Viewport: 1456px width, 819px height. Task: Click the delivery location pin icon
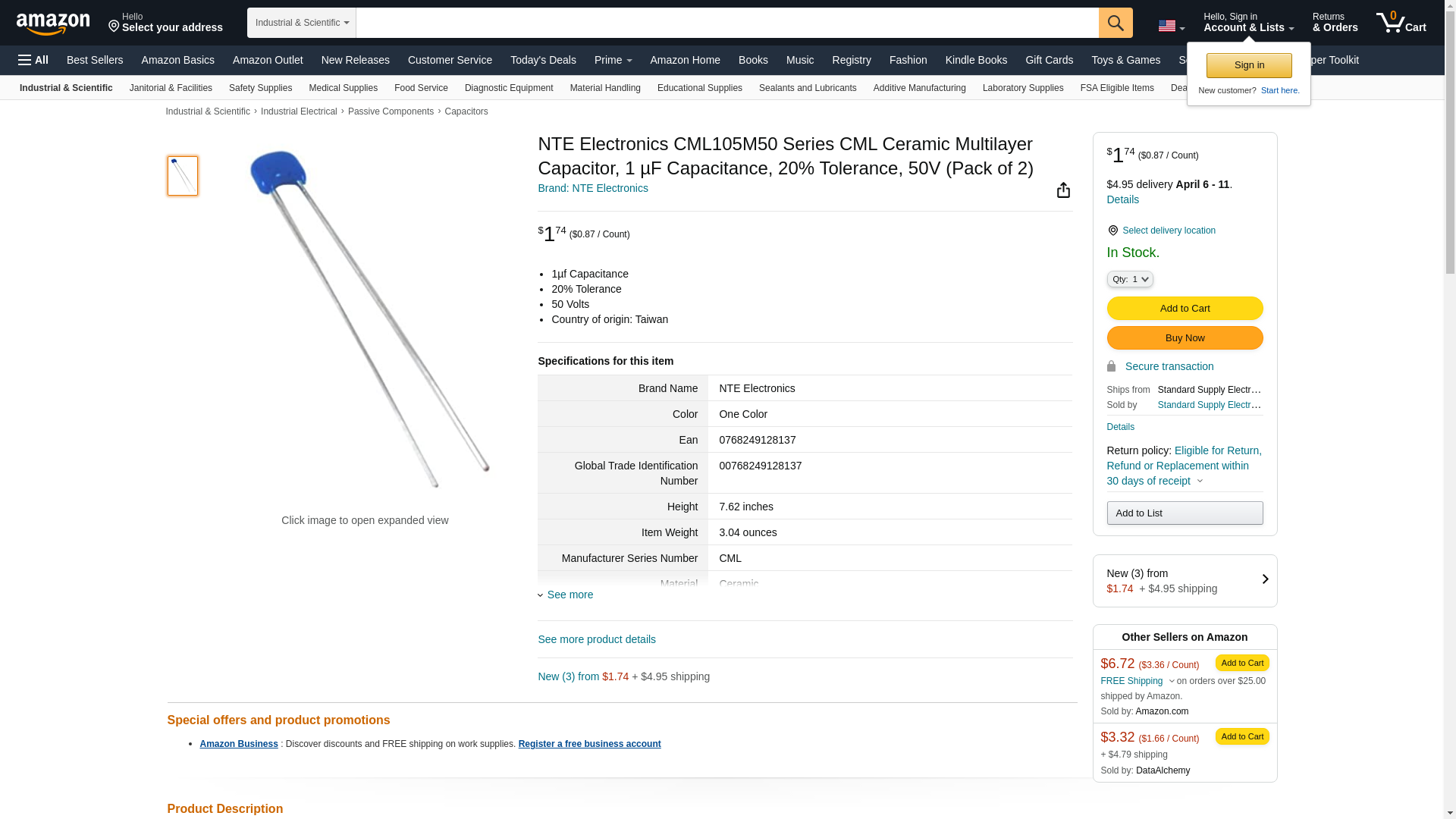click(1112, 231)
